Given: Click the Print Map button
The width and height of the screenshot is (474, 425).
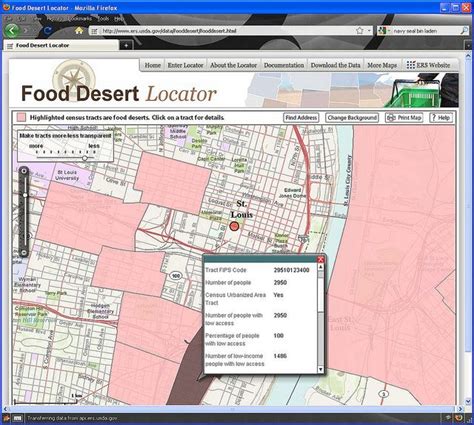Looking at the screenshot, I should [x=404, y=118].
